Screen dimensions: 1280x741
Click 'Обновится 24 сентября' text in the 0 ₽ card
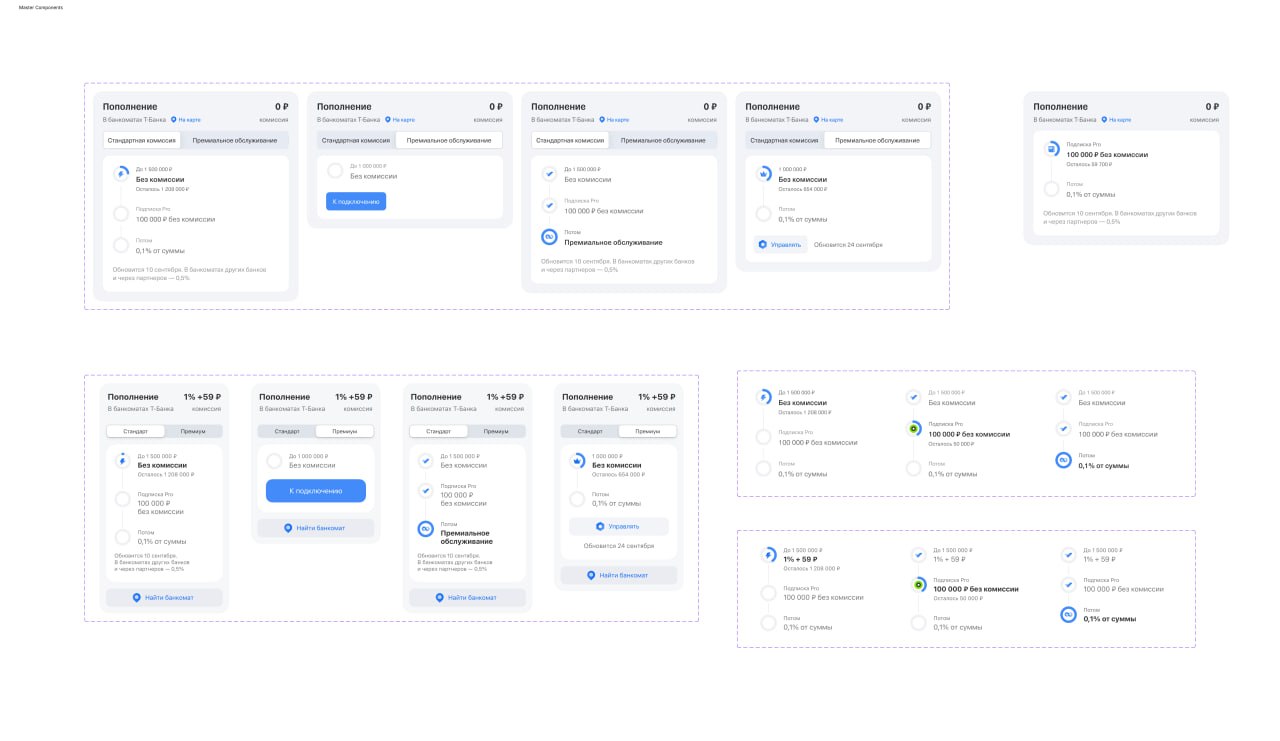click(848, 244)
